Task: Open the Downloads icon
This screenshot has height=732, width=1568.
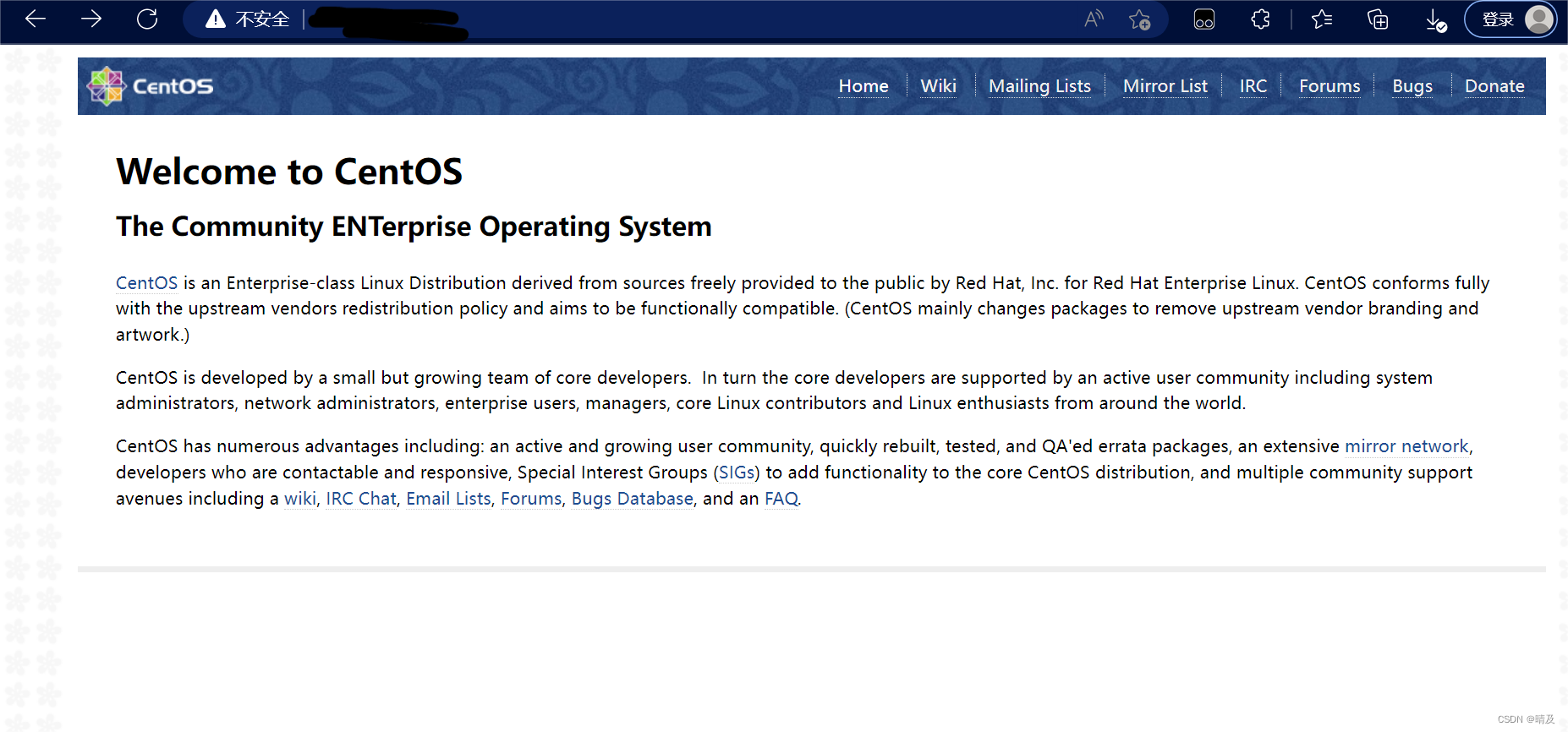Action: tap(1435, 19)
